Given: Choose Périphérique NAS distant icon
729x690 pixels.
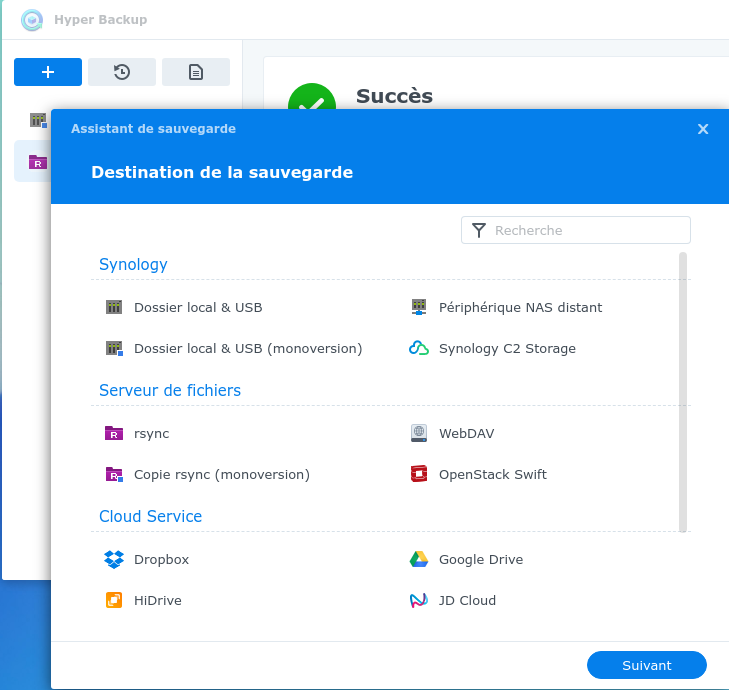Looking at the screenshot, I should 419,307.
